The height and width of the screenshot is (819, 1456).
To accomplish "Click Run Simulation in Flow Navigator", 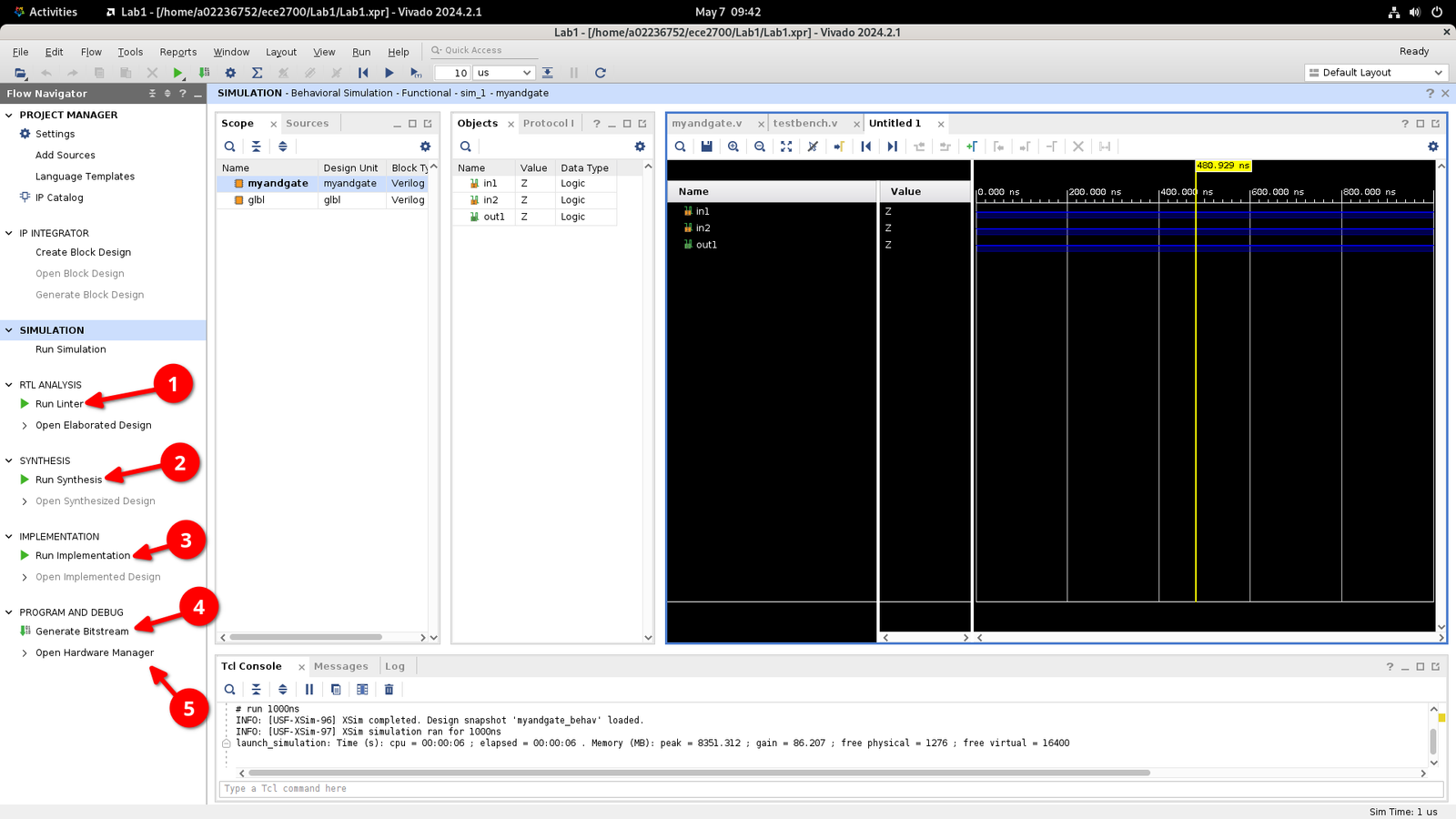I will (x=70, y=349).
